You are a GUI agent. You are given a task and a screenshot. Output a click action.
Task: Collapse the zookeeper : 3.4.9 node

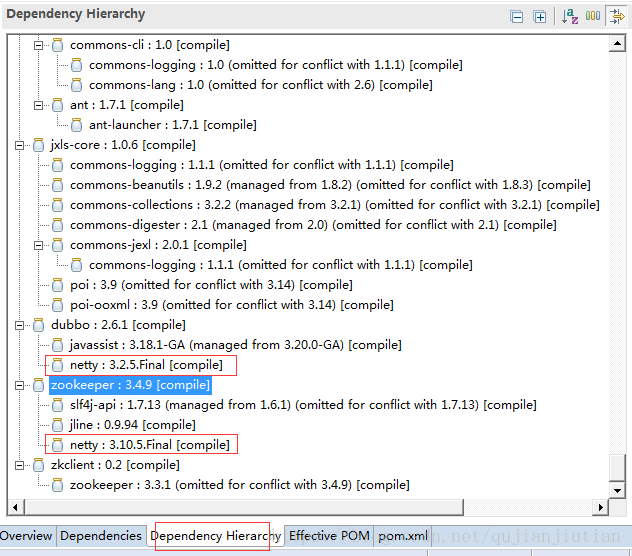19,385
